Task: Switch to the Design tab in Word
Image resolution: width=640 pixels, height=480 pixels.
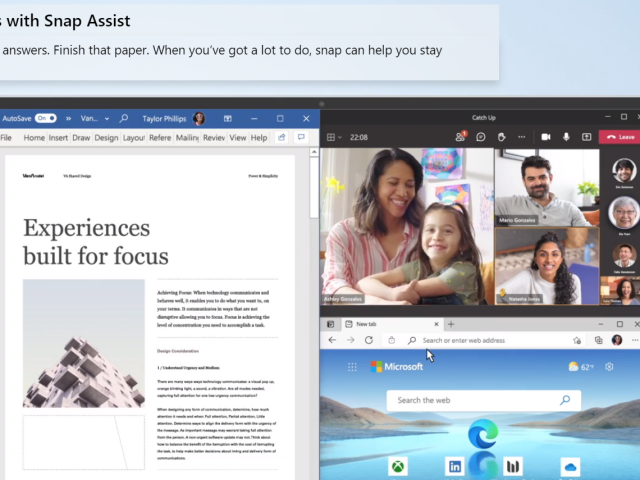Action: click(x=106, y=138)
